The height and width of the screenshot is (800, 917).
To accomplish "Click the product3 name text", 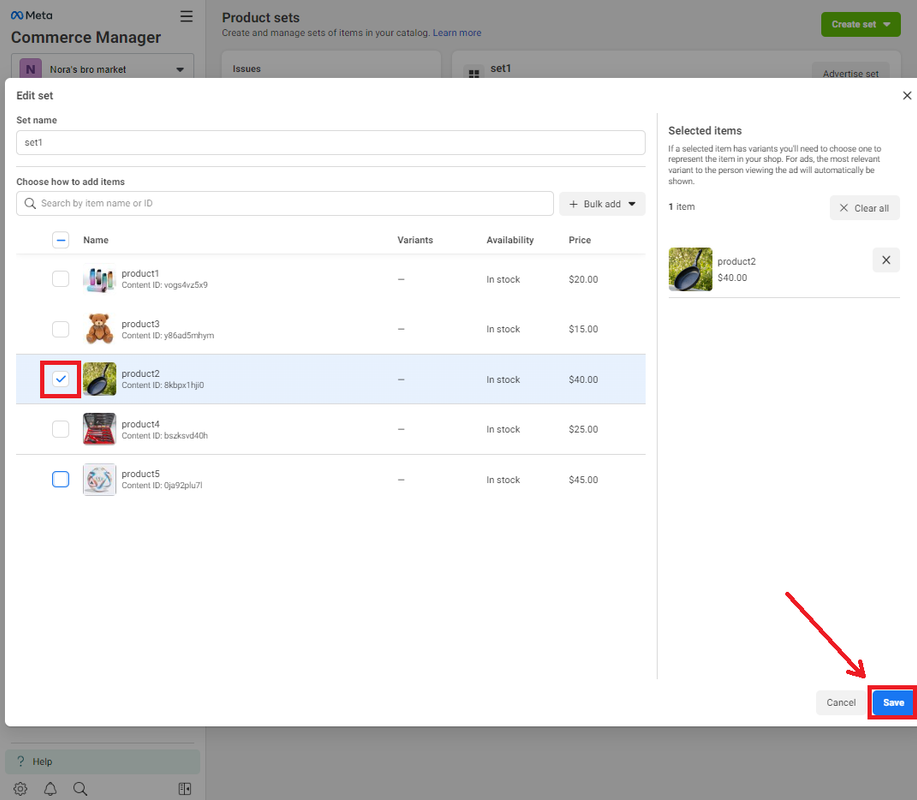I will pyautogui.click(x=140, y=323).
